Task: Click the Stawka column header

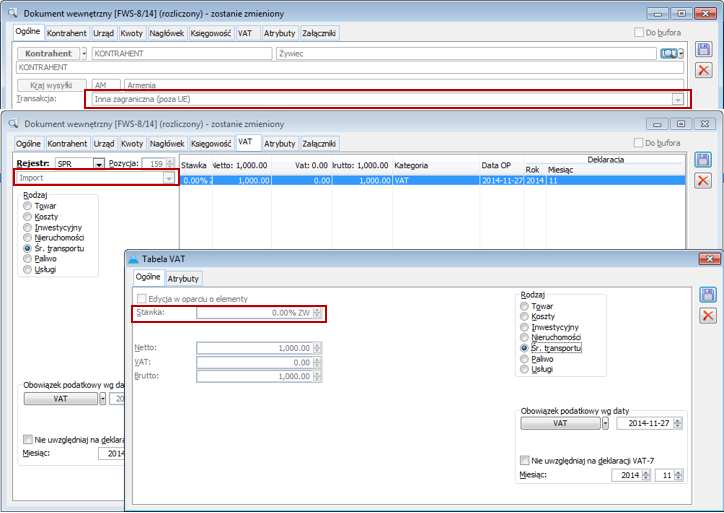Action: tap(194, 165)
